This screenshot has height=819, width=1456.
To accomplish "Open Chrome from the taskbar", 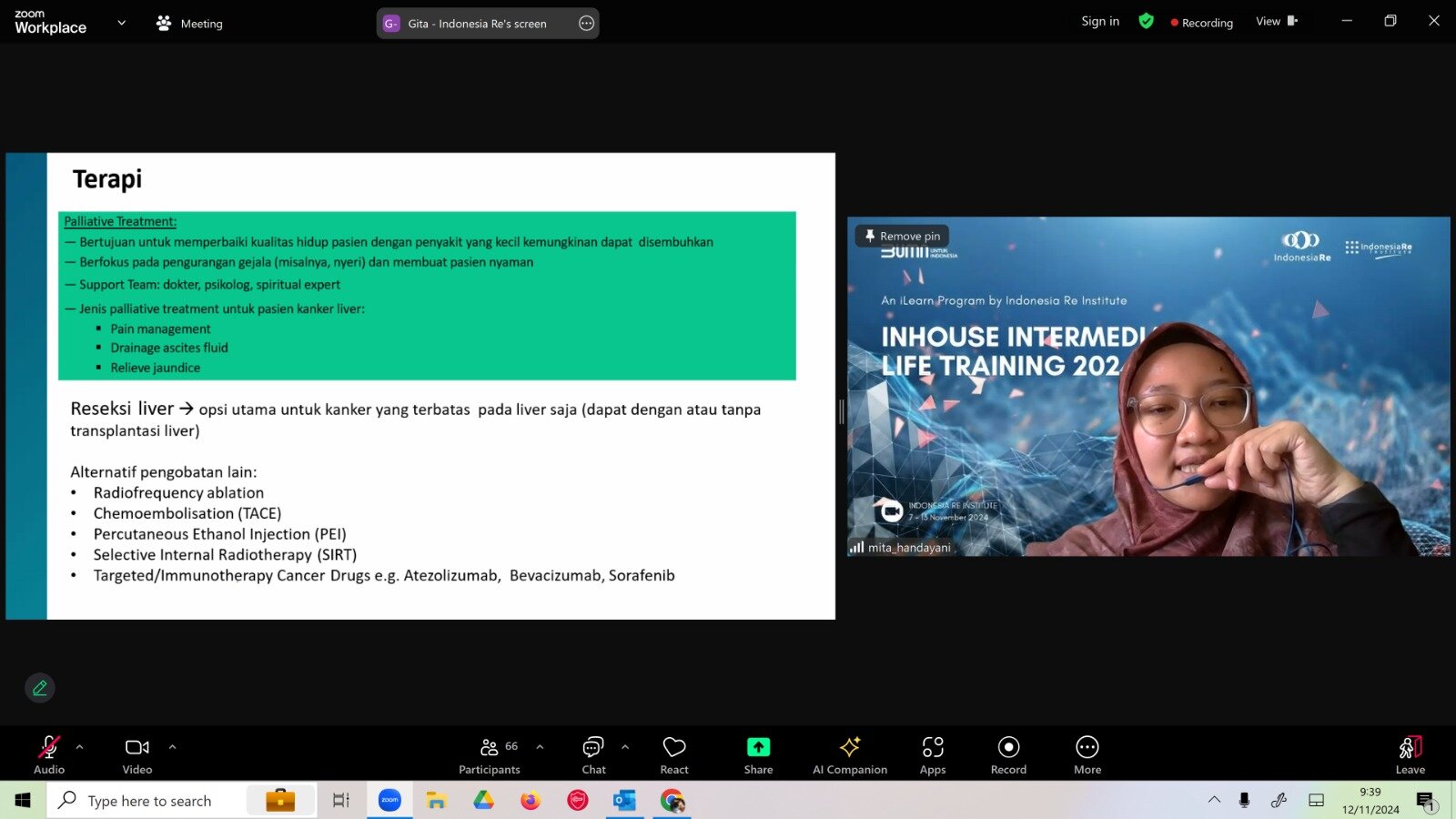I will 672,801.
